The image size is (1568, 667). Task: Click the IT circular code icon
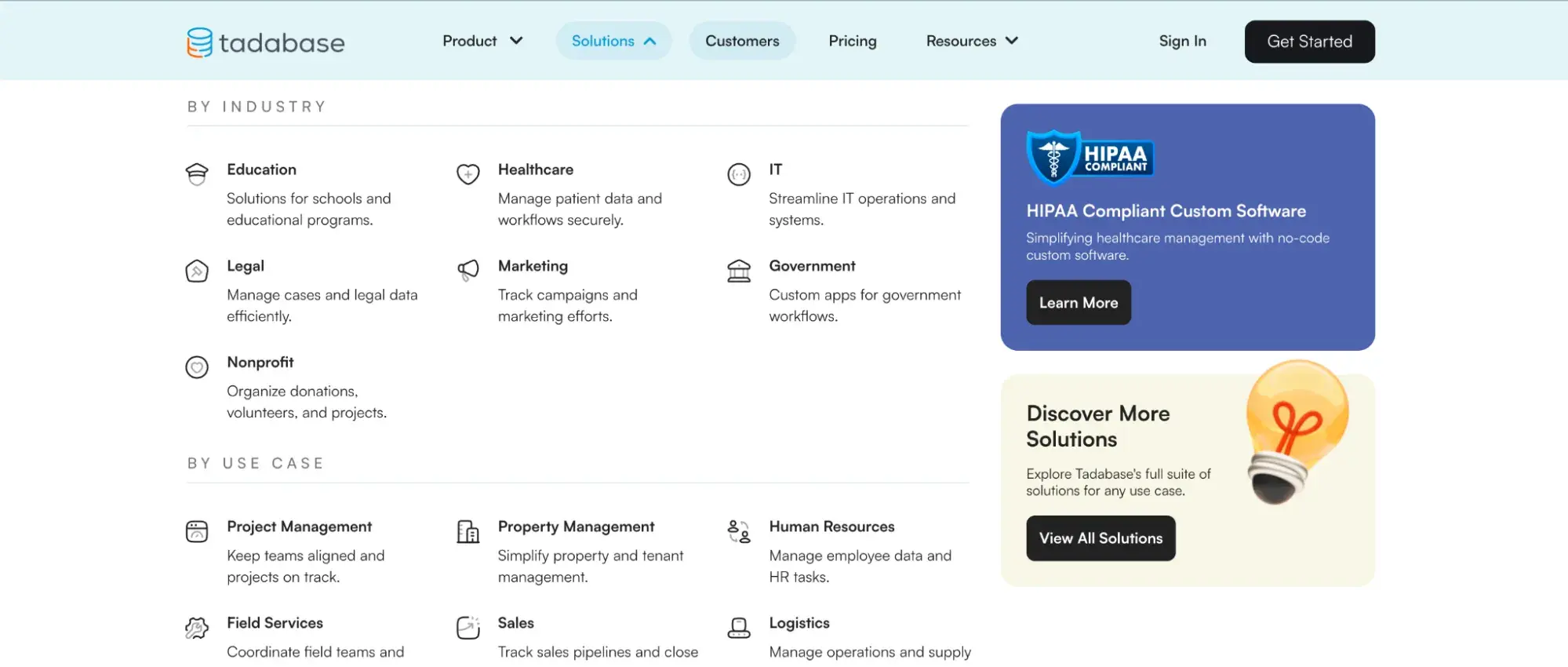(739, 173)
